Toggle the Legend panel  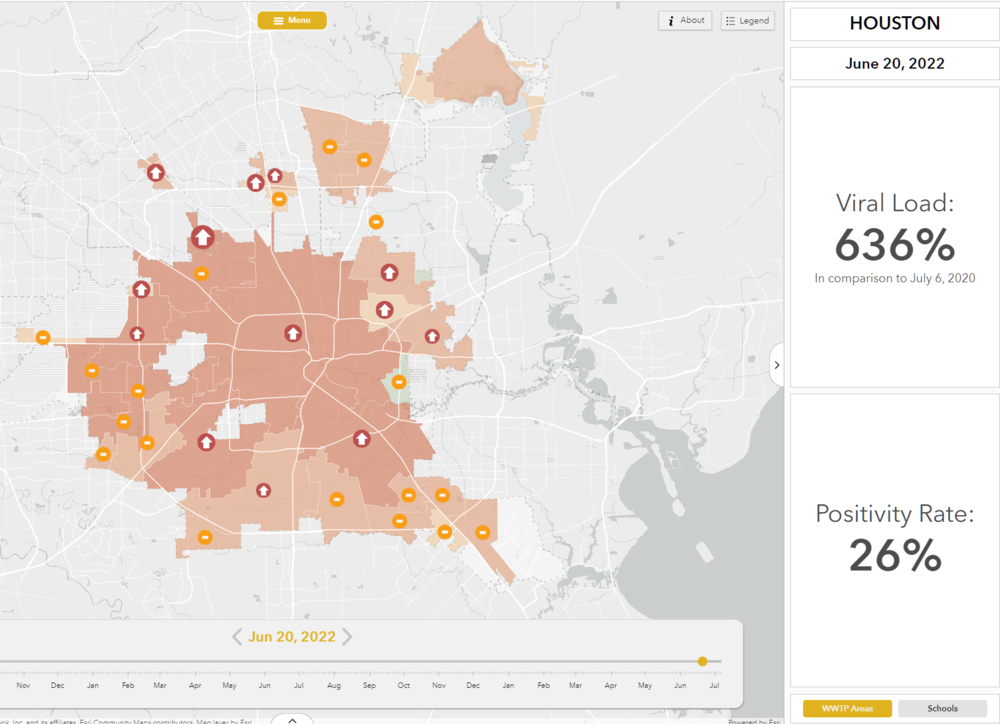(747, 20)
